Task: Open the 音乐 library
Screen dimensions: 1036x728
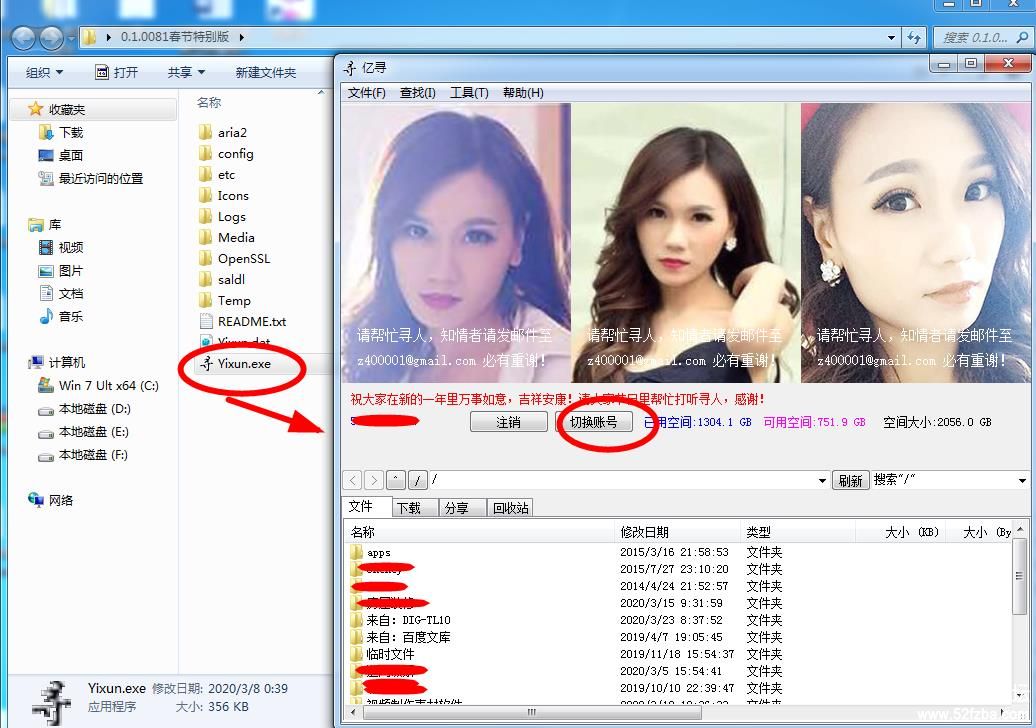Action: [61, 316]
